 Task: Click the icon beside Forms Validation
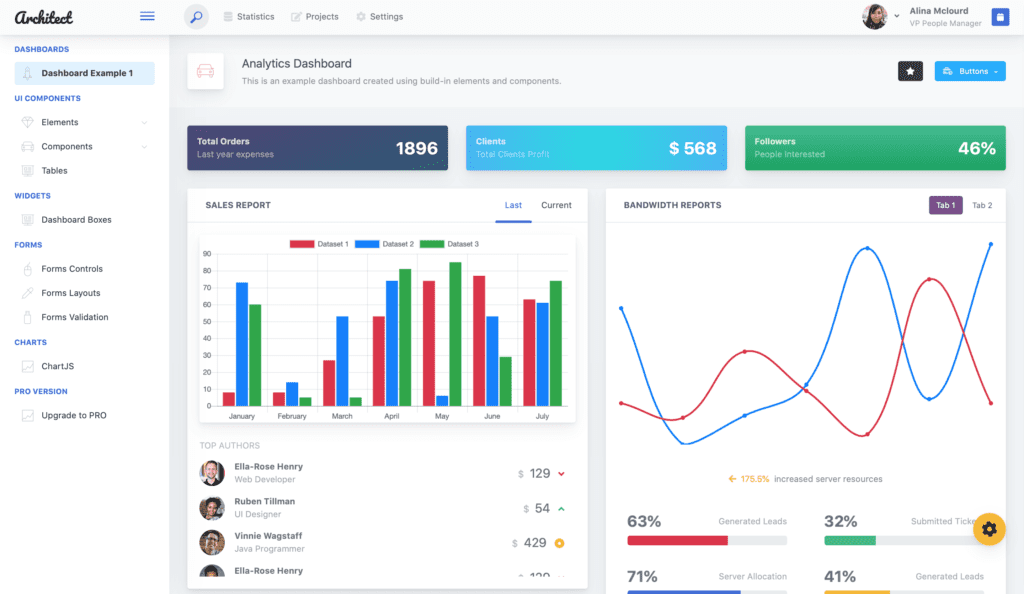pyautogui.click(x=27, y=317)
